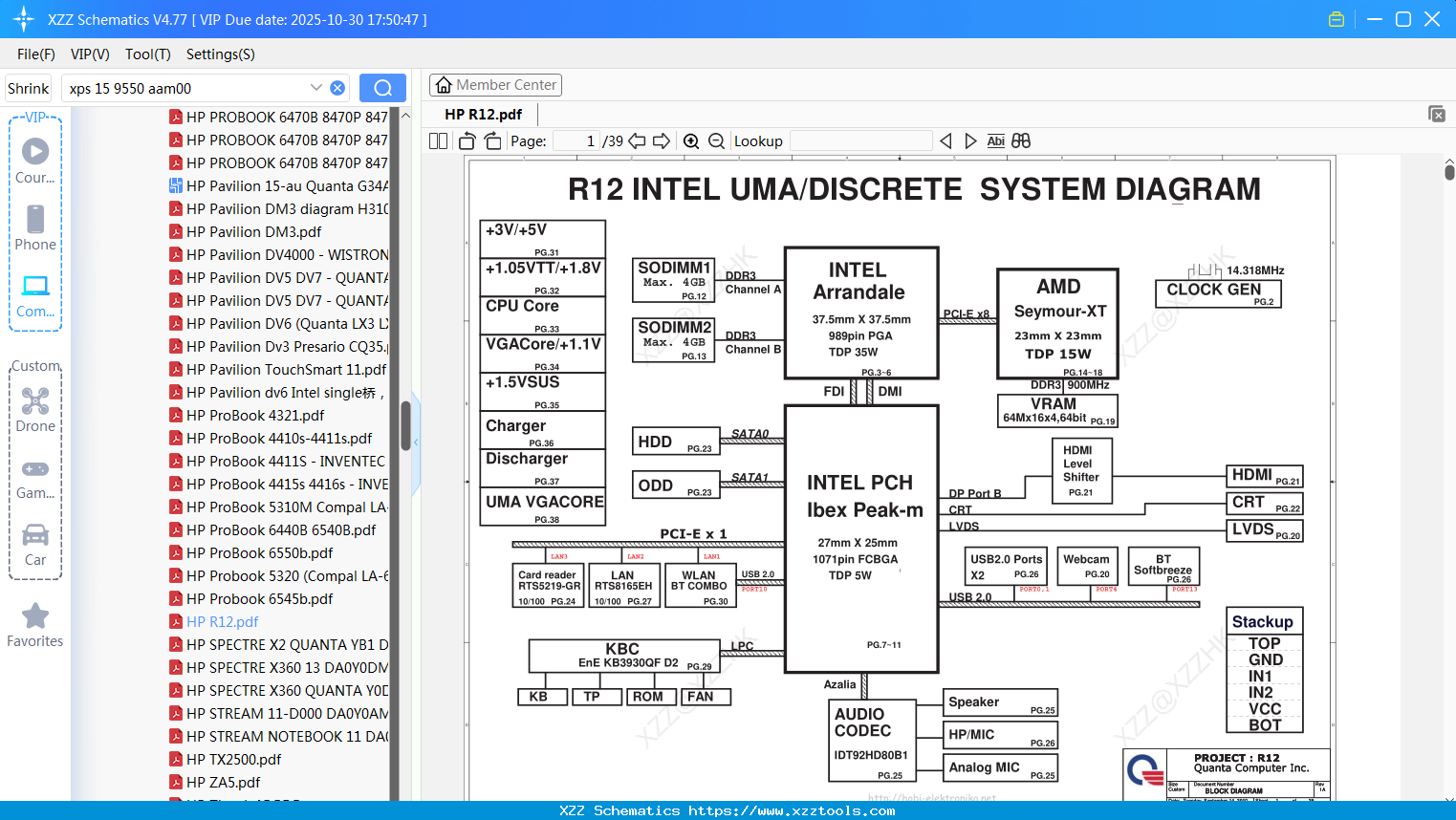The image size is (1456, 820).
Task: Open the Tool(T) menu
Action: (x=148, y=54)
